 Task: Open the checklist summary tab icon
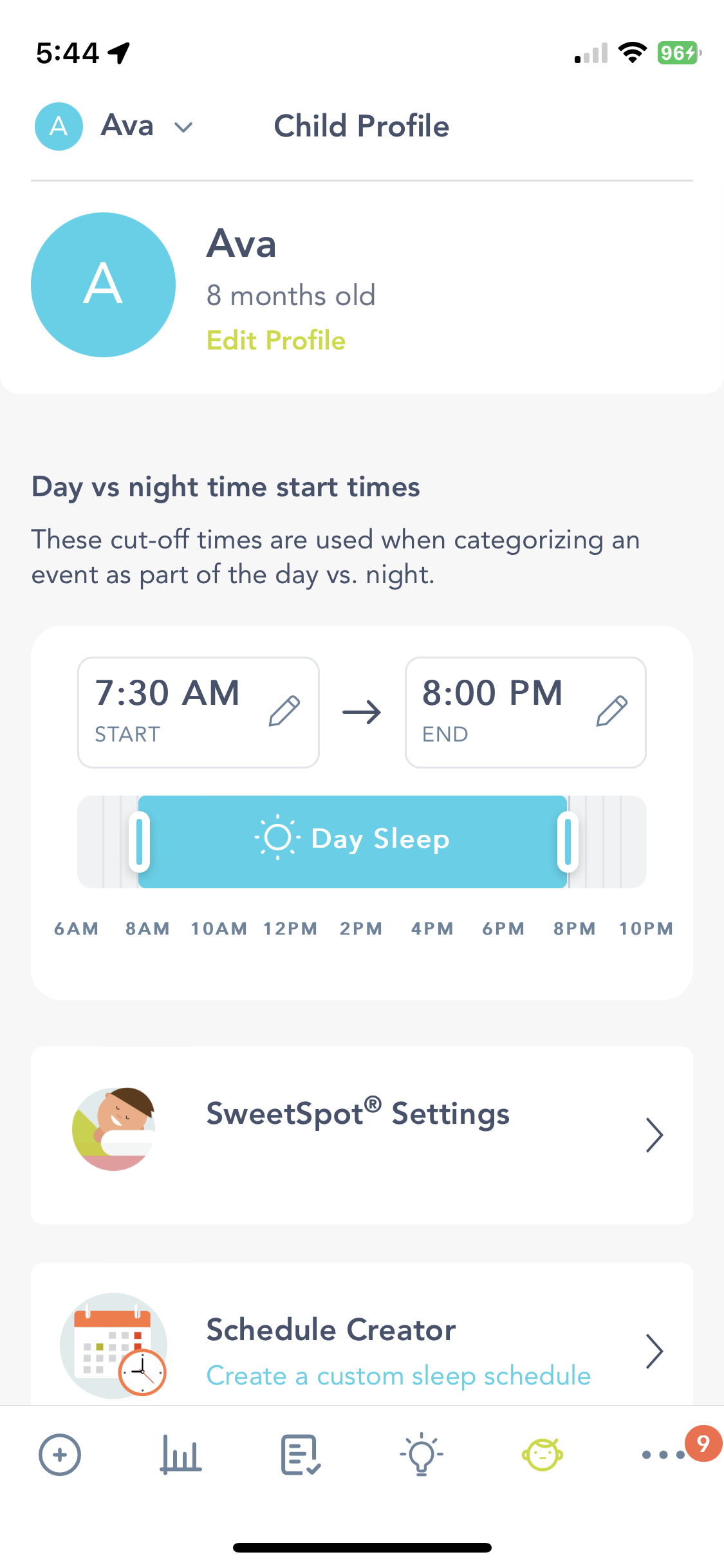301,1455
